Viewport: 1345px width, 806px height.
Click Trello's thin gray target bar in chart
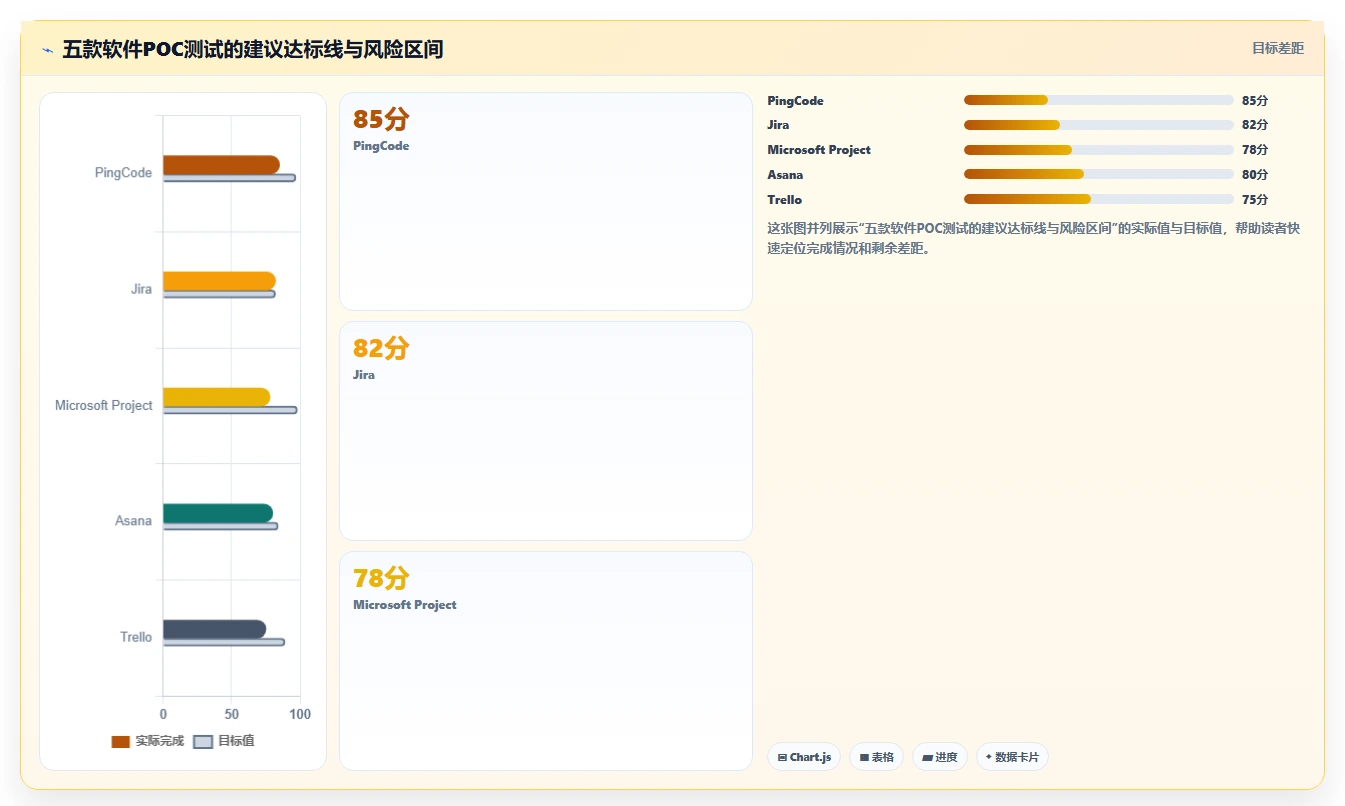coord(224,642)
